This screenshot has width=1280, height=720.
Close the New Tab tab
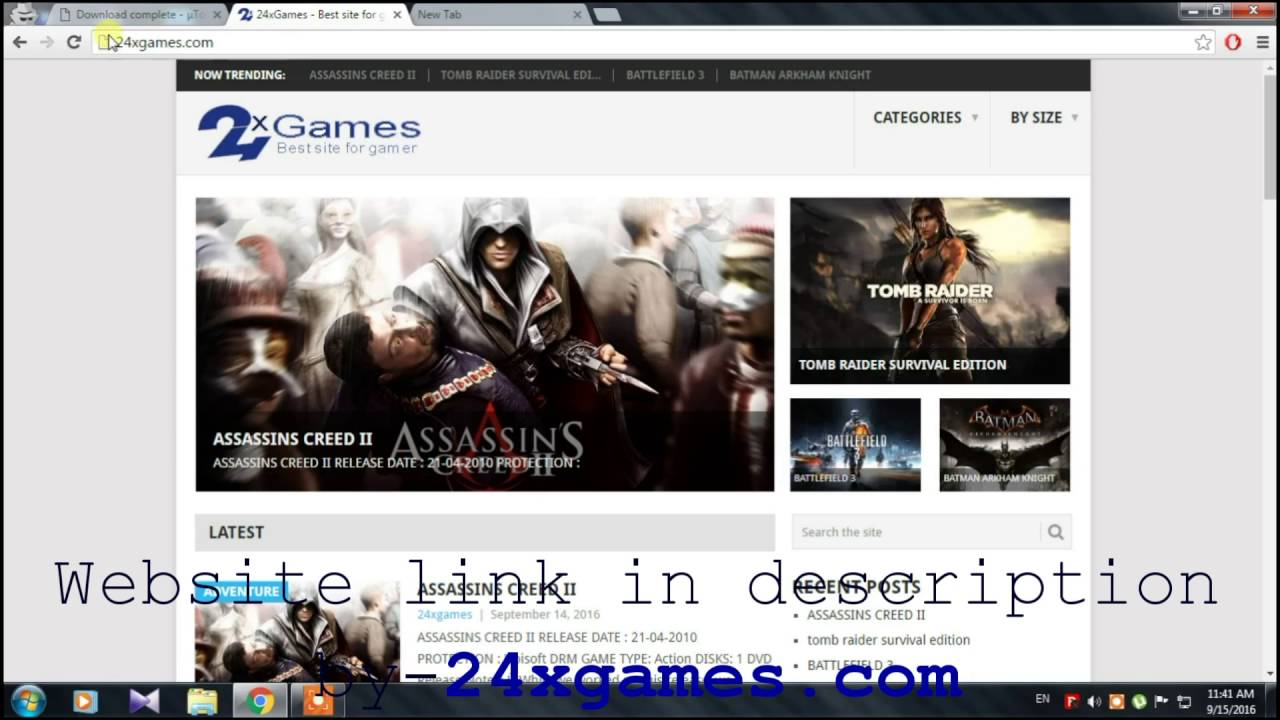click(577, 15)
